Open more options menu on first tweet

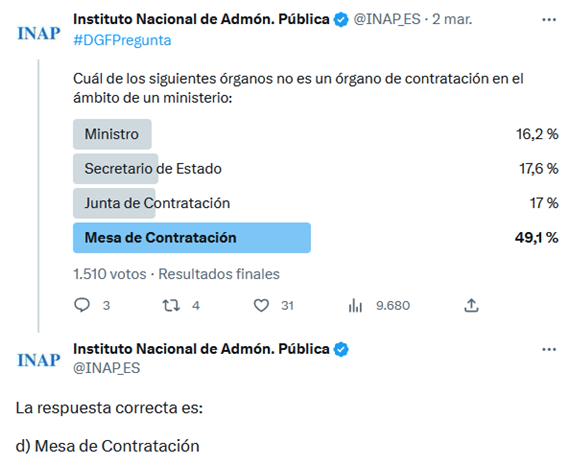pos(549,20)
